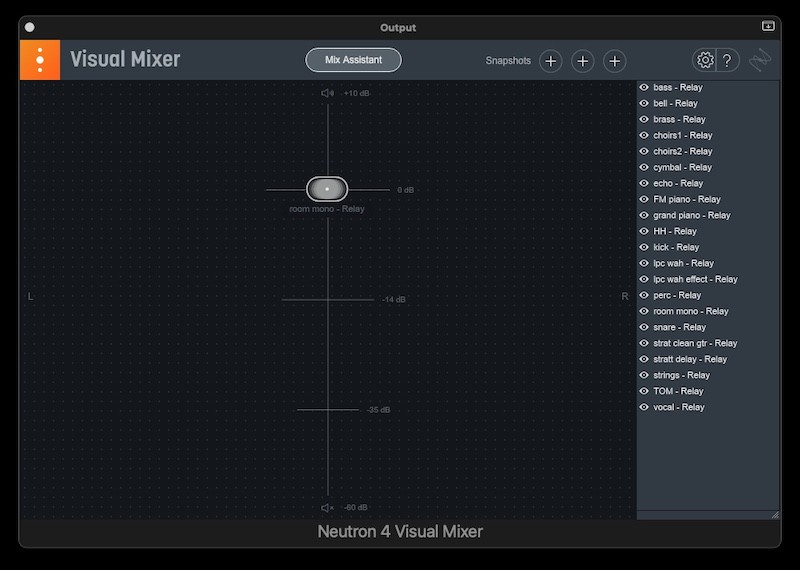The height and width of the screenshot is (570, 800).
Task: Click the round window close button
Action: [30, 27]
